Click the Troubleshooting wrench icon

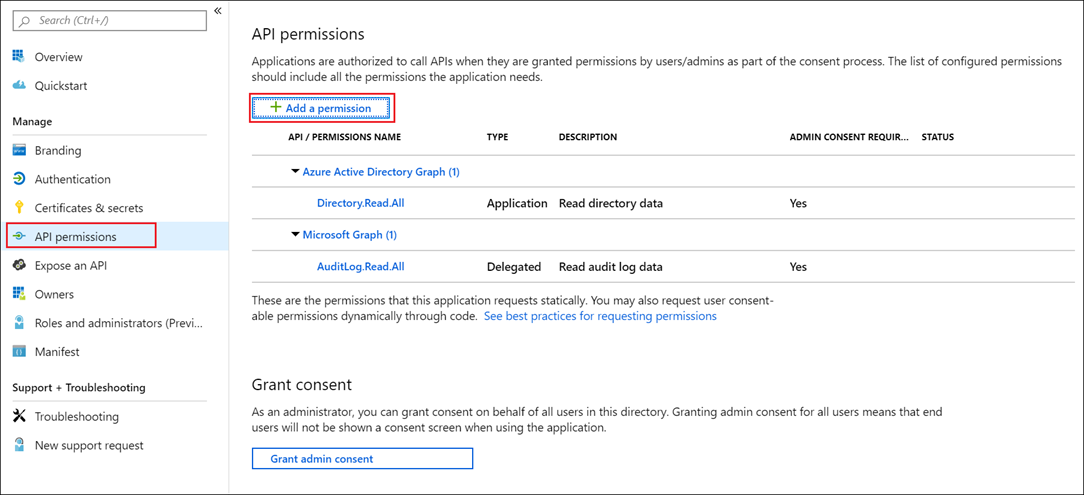point(19,416)
